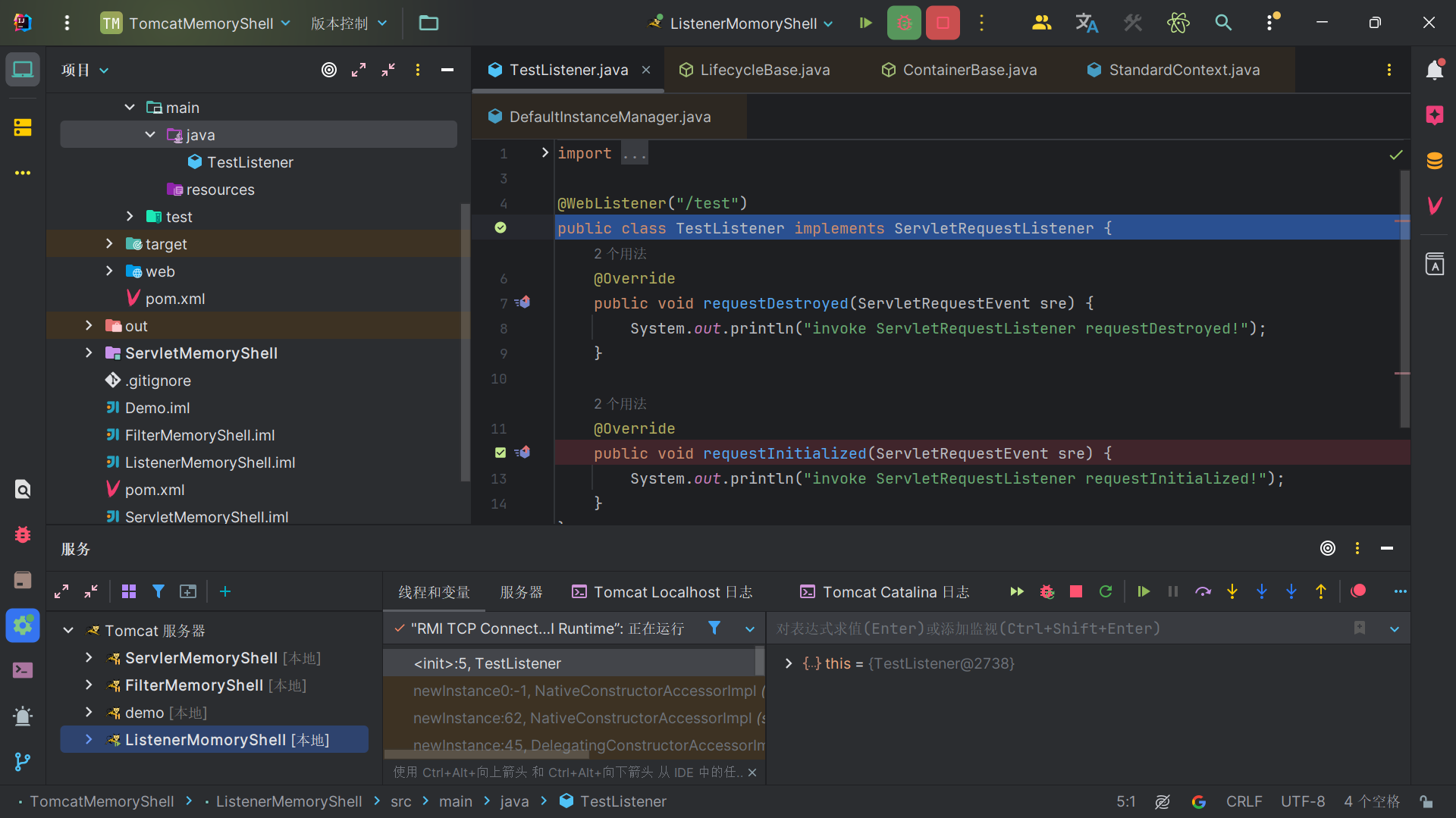Toggle frames filter icon beside thread selector

714,628
